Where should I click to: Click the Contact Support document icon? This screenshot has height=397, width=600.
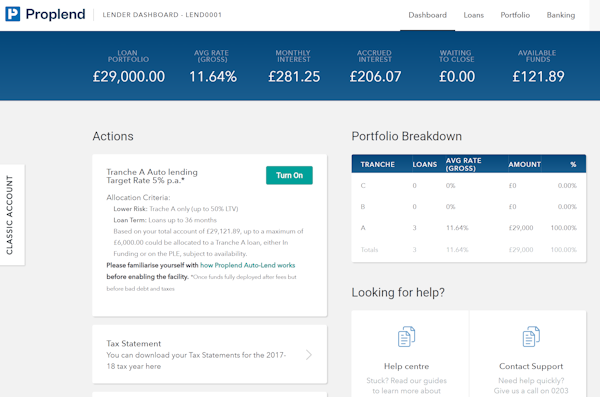tap(531, 337)
